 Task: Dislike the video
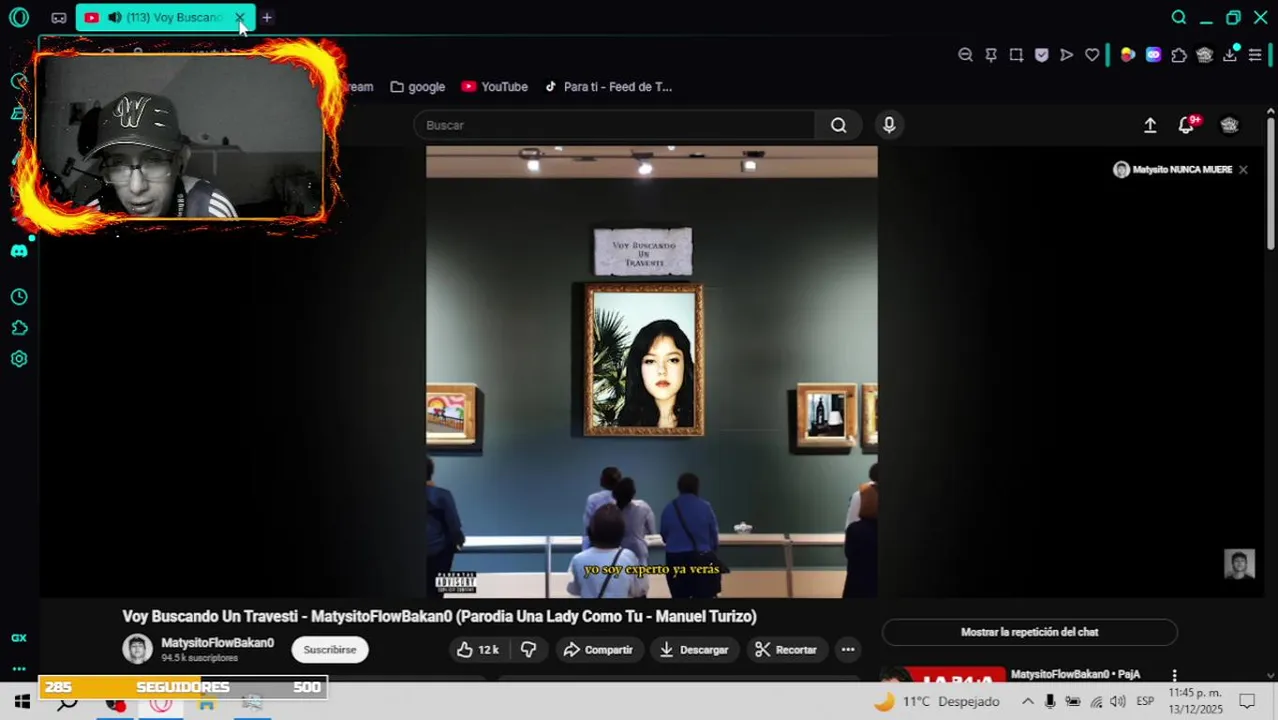[529, 650]
